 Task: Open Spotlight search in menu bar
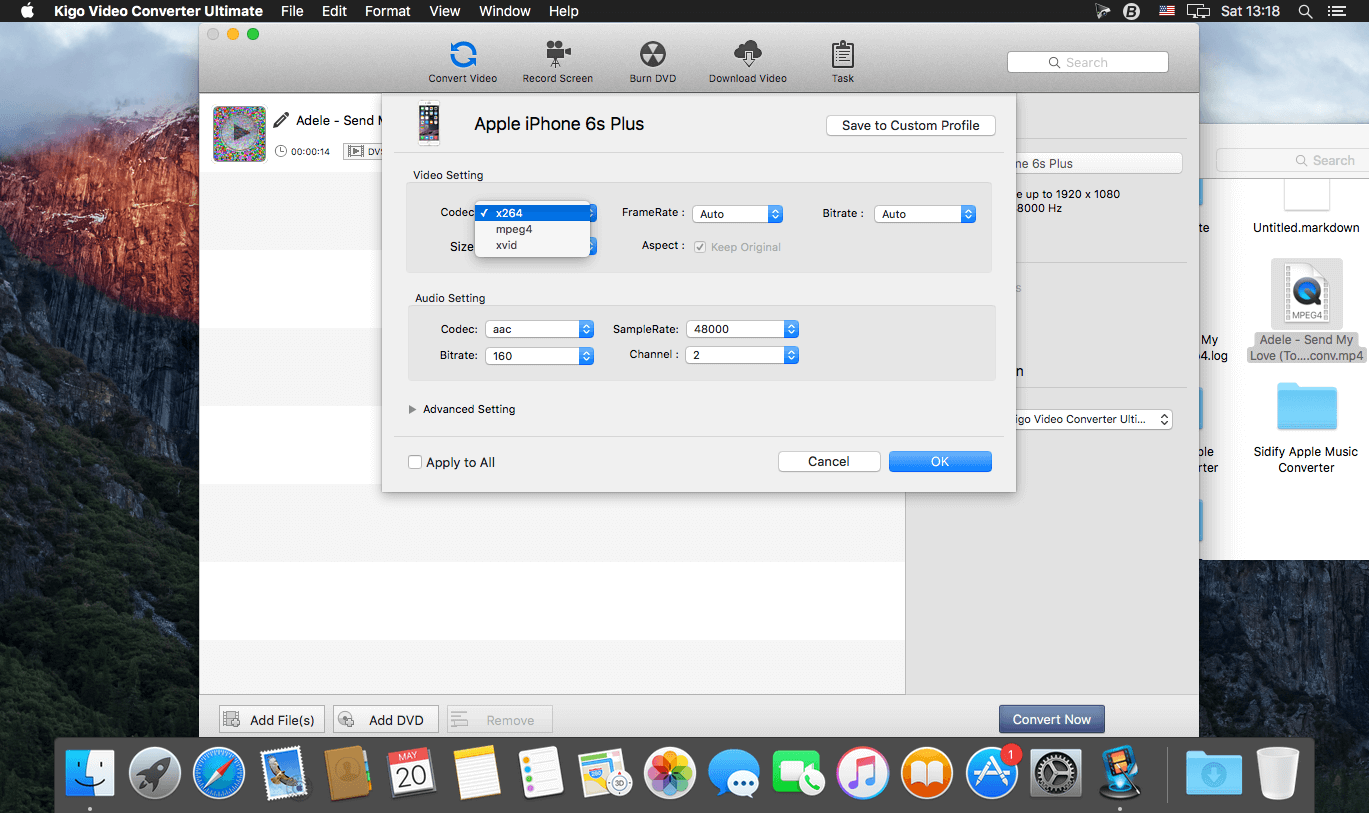1305,11
